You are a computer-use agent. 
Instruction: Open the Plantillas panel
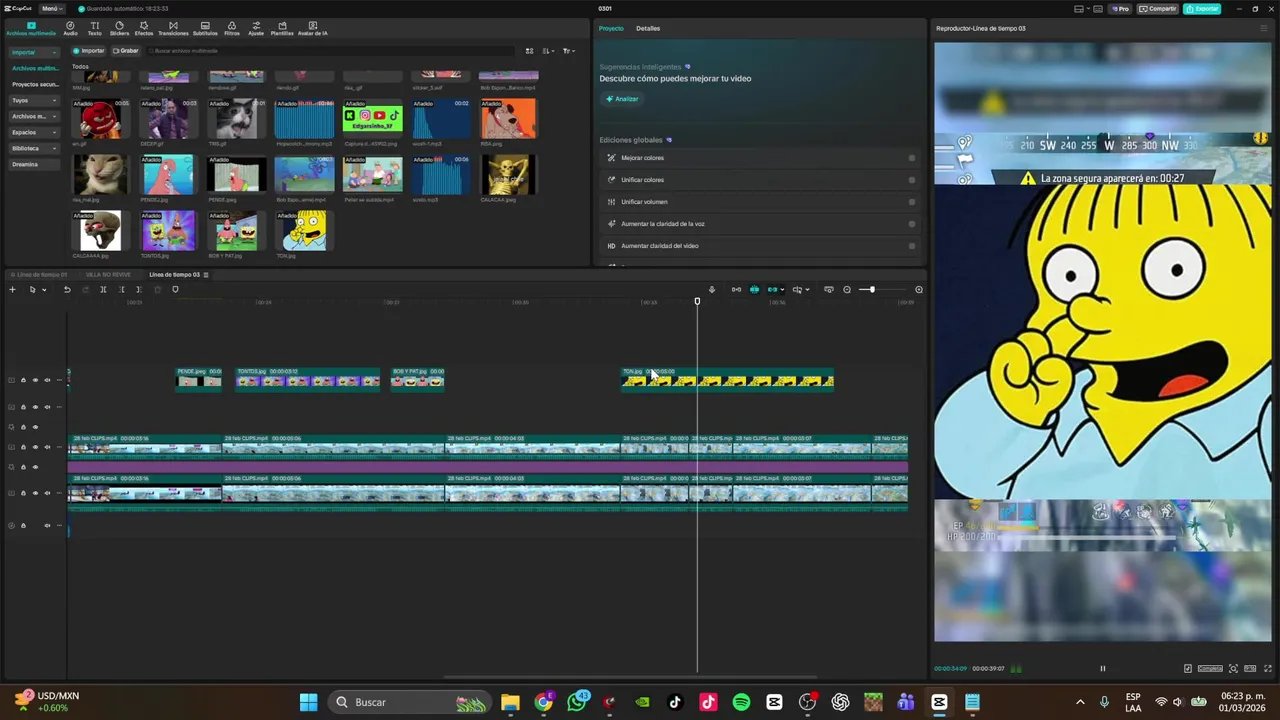[x=282, y=28]
